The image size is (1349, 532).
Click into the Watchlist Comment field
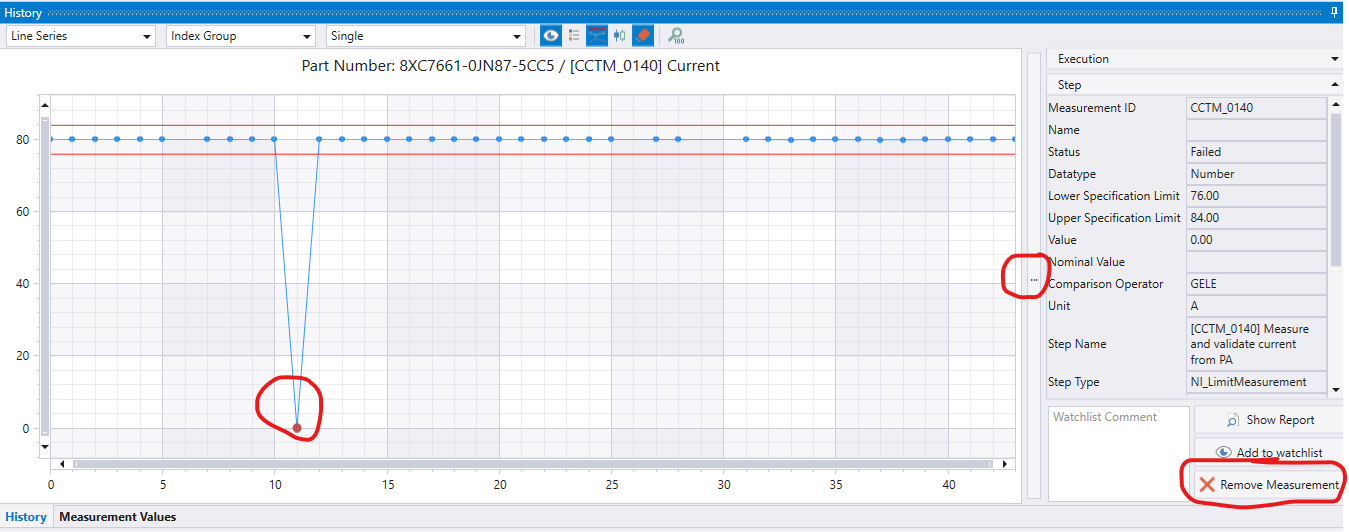1118,452
